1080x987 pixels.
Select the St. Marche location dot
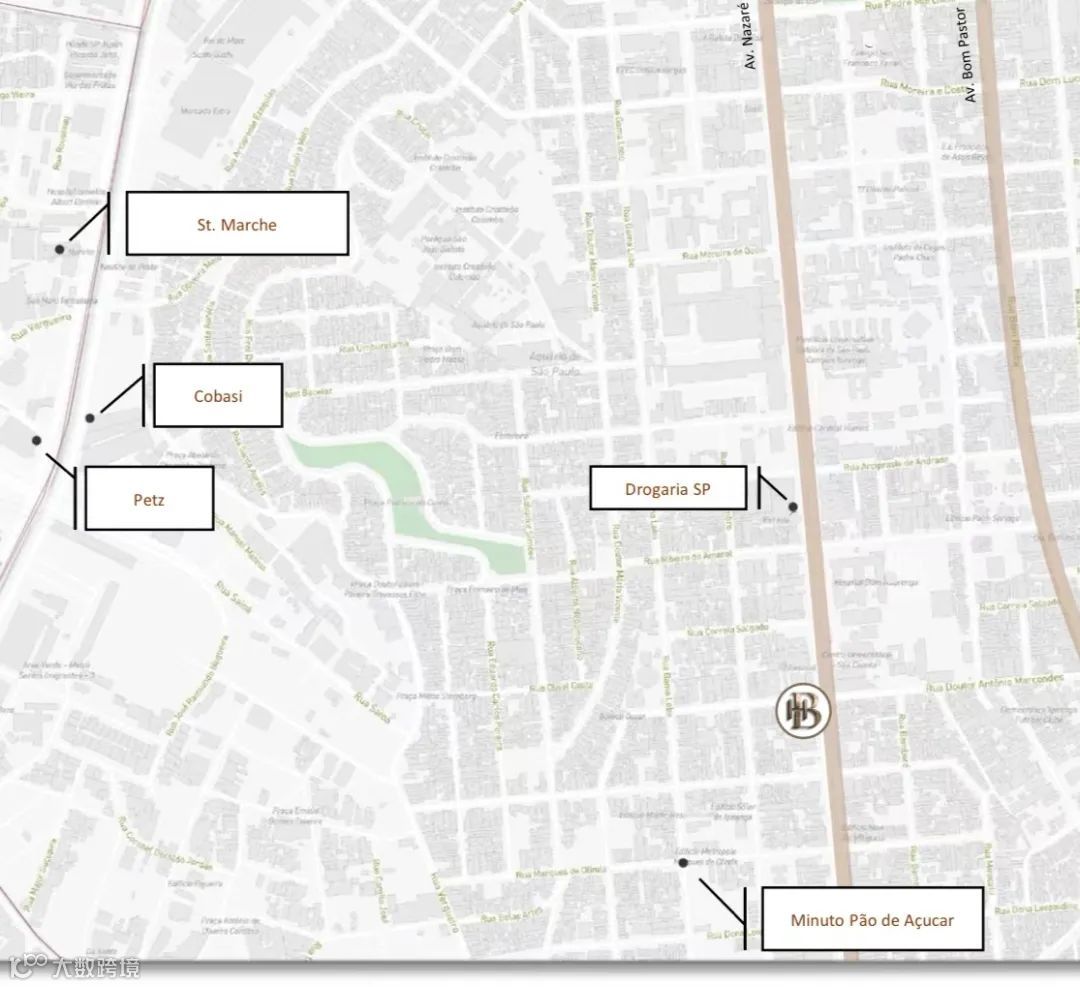pyautogui.click(x=60, y=249)
